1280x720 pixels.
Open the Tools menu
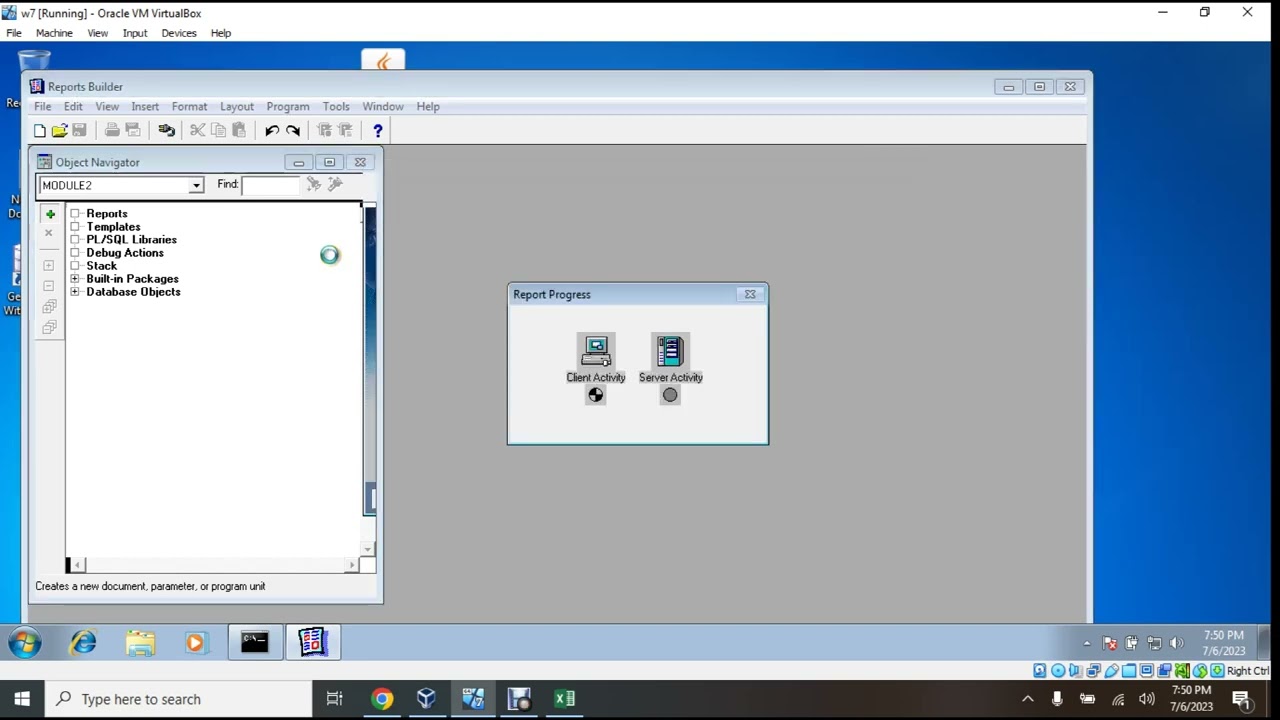pos(336,106)
